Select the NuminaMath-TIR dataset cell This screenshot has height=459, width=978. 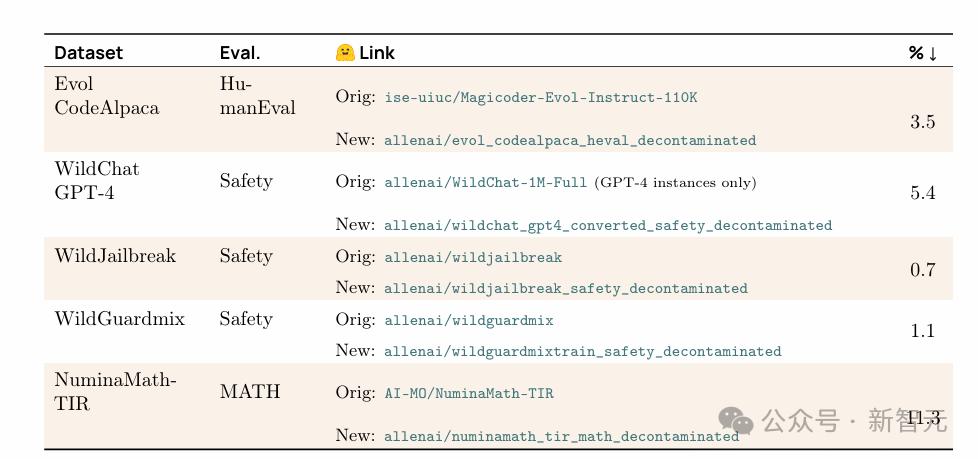click(116, 392)
